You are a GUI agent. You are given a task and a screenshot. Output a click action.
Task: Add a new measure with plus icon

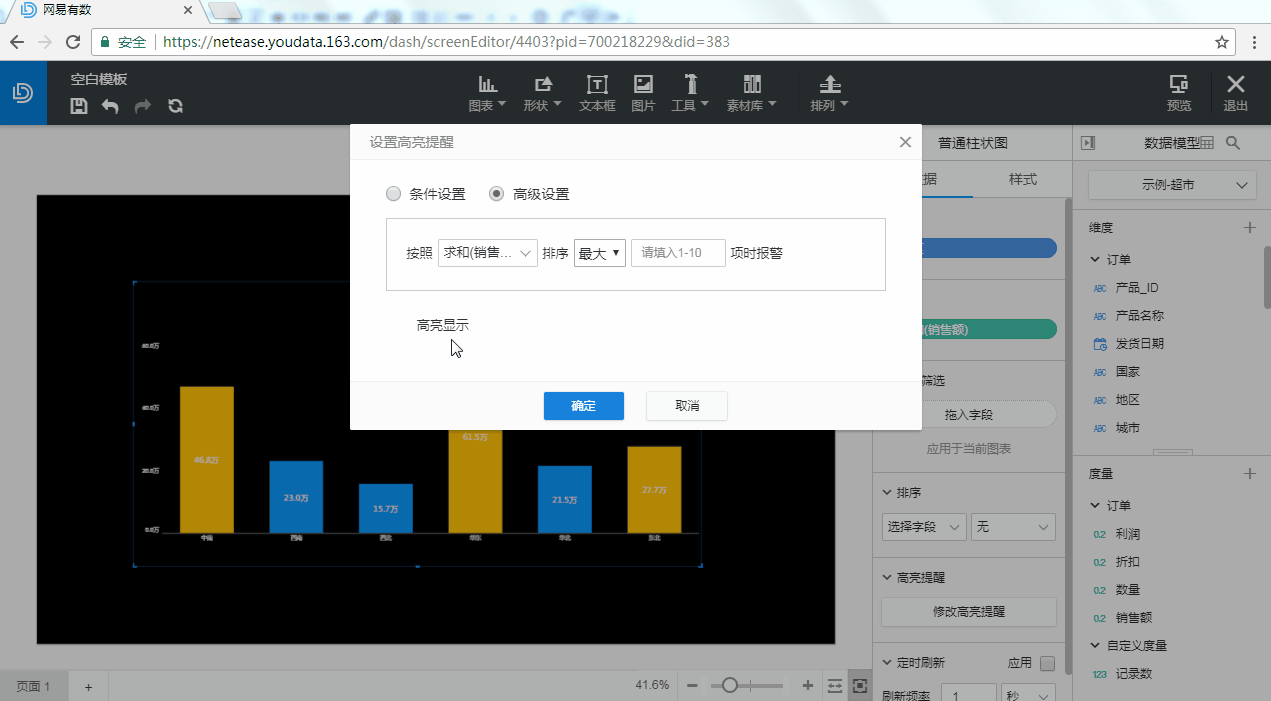[x=1249, y=473]
